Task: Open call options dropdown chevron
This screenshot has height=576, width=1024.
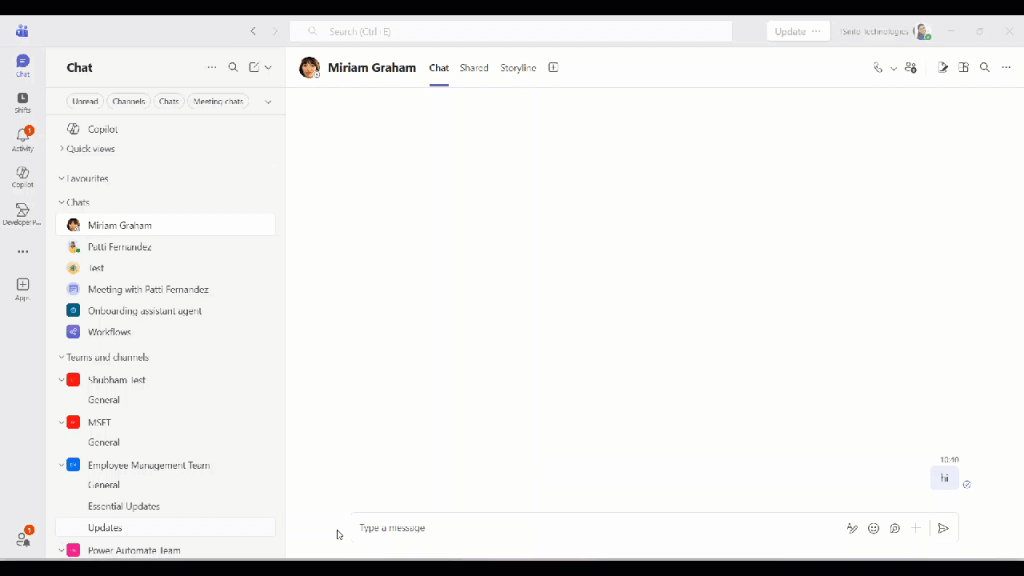Action: pyautogui.click(x=893, y=68)
